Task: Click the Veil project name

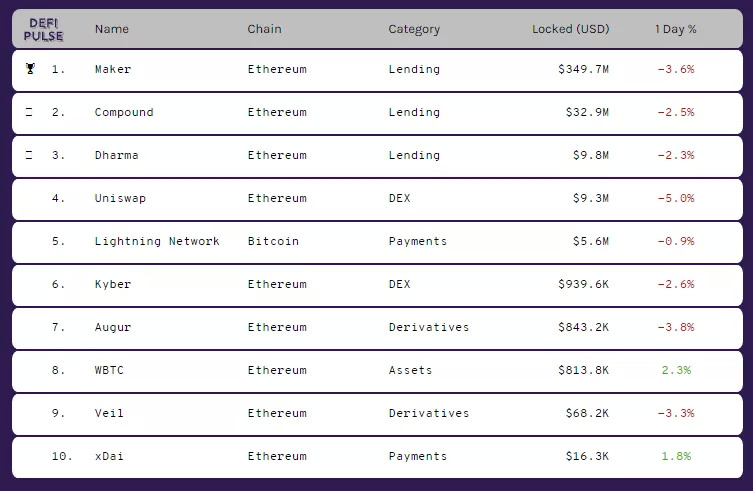Action: pyautogui.click(x=109, y=413)
